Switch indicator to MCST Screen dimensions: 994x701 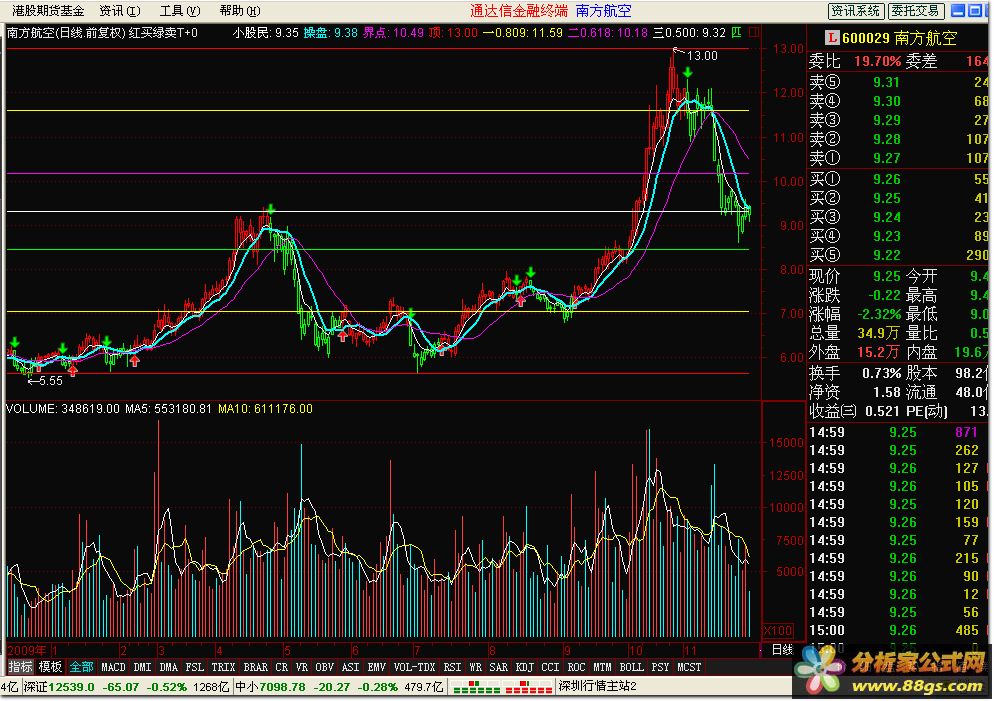[x=689, y=667]
